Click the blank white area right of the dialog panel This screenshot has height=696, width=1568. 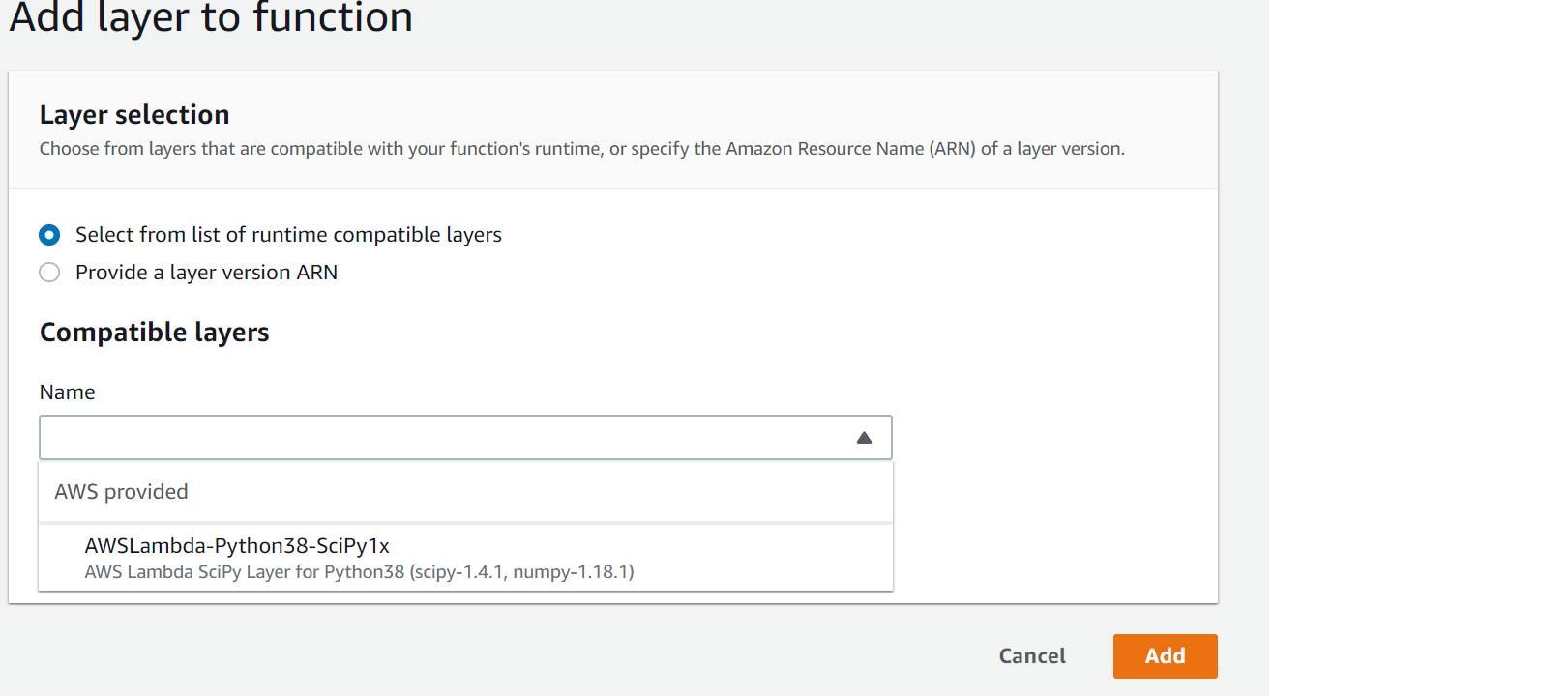coord(1418,348)
